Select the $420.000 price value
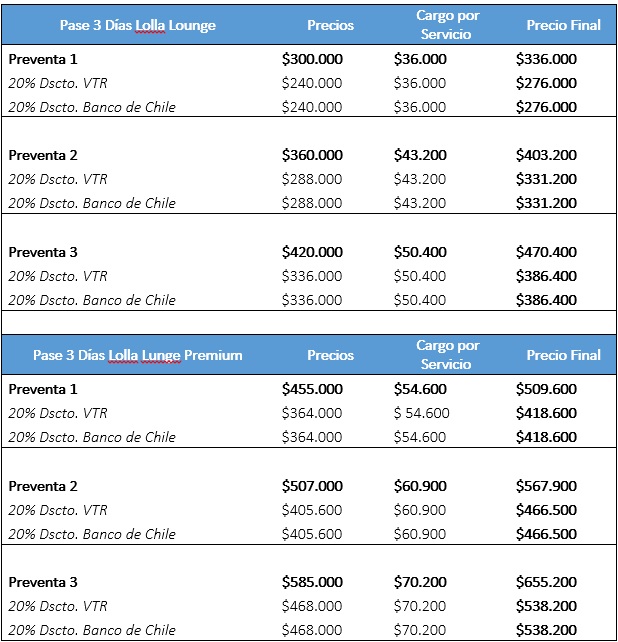Screen dimensions: 618x642 click(312, 252)
